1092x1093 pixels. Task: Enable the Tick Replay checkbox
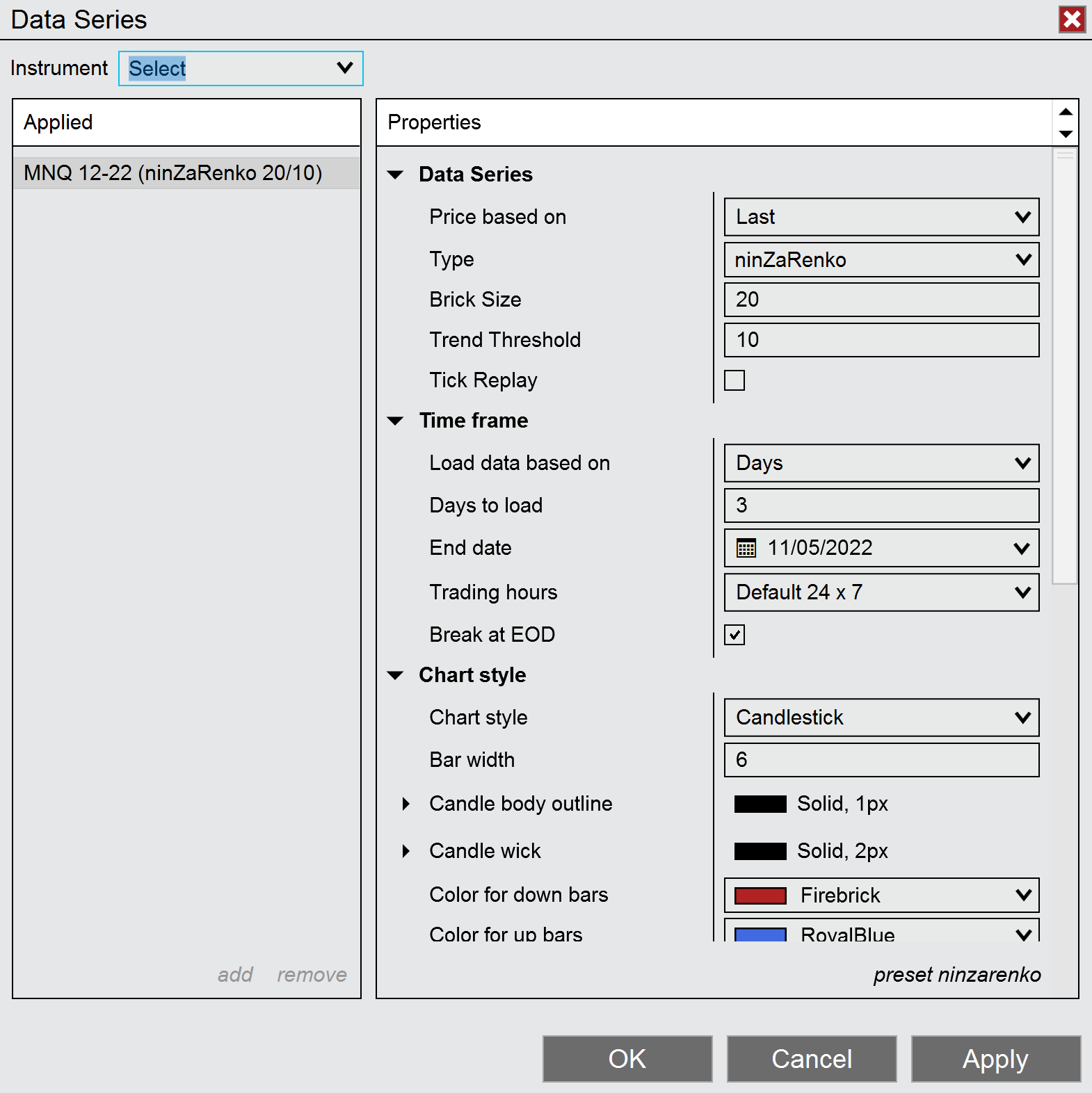pos(734,380)
